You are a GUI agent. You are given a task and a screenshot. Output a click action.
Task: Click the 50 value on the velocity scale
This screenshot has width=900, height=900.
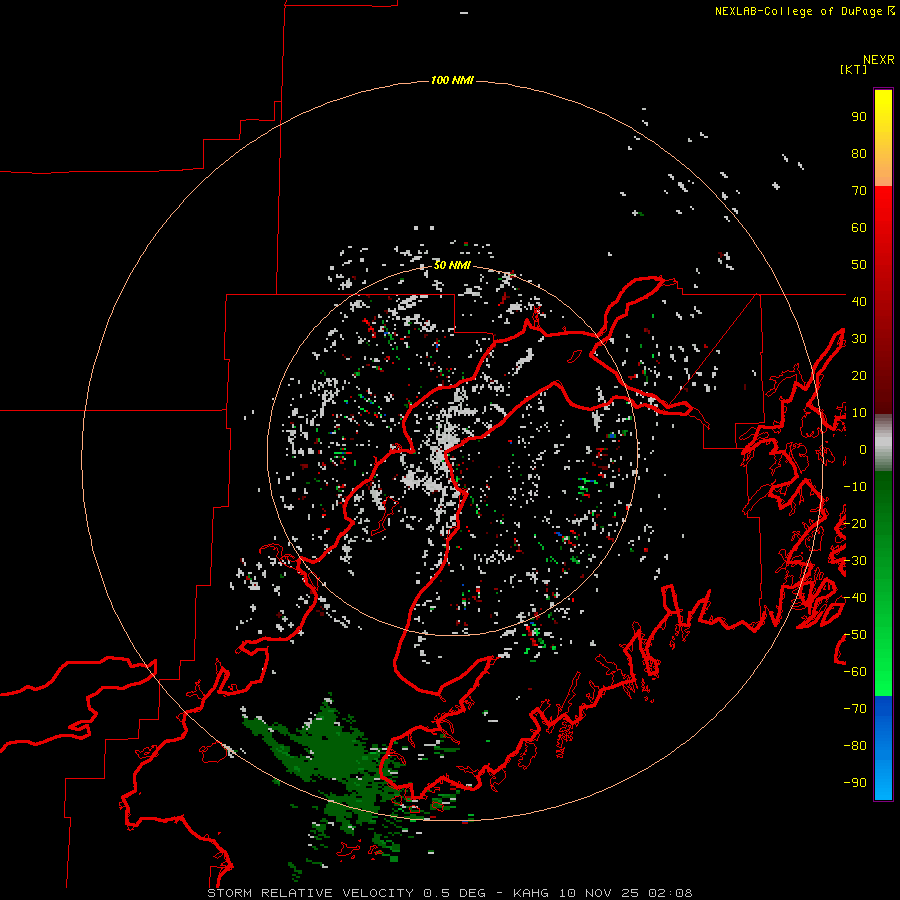pyautogui.click(x=859, y=265)
